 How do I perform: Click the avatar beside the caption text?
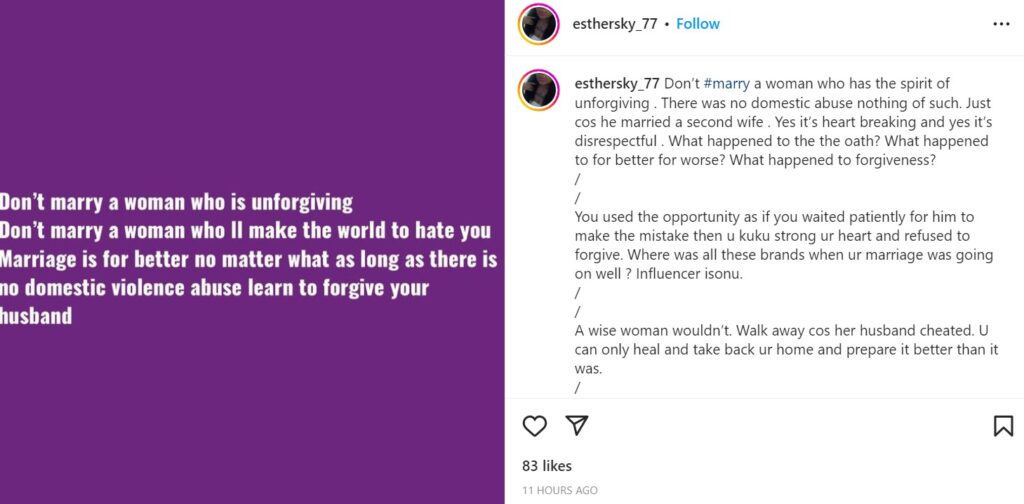(538, 90)
